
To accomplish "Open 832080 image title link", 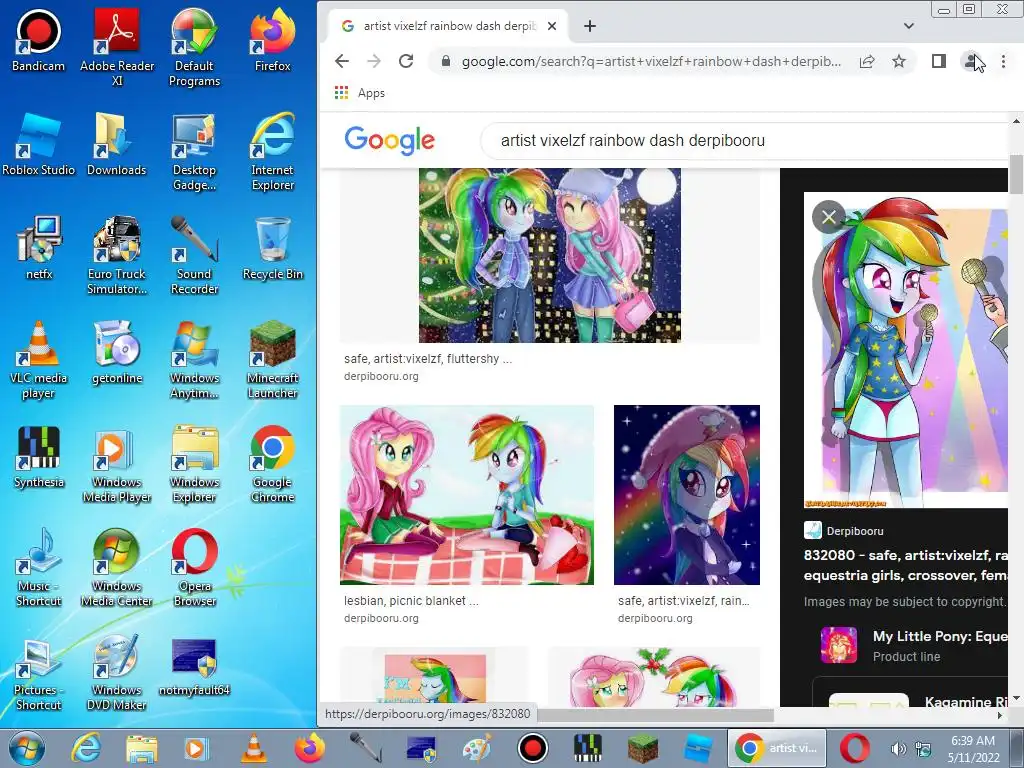I will click(x=906, y=565).
